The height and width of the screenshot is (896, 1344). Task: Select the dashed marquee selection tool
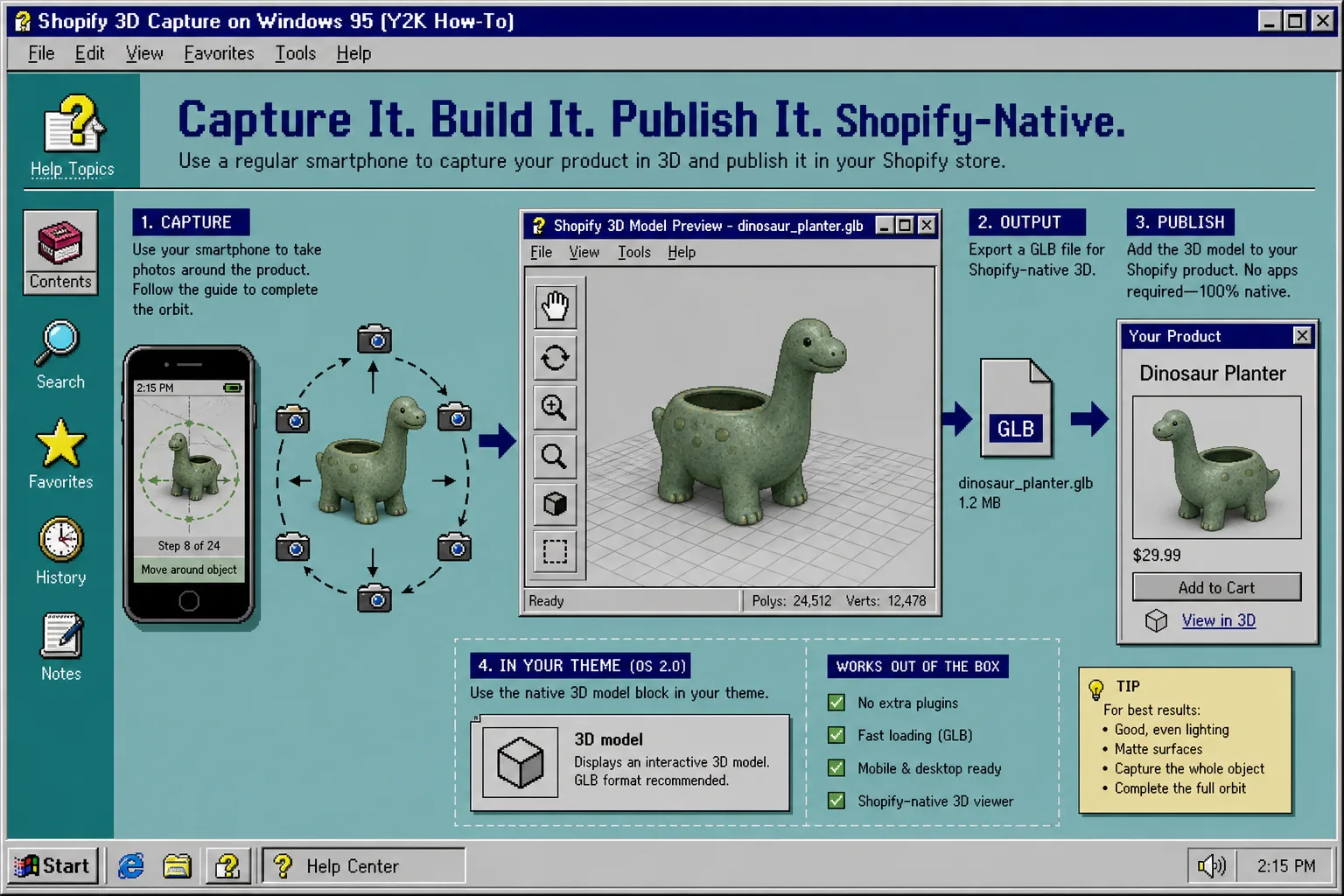point(555,551)
